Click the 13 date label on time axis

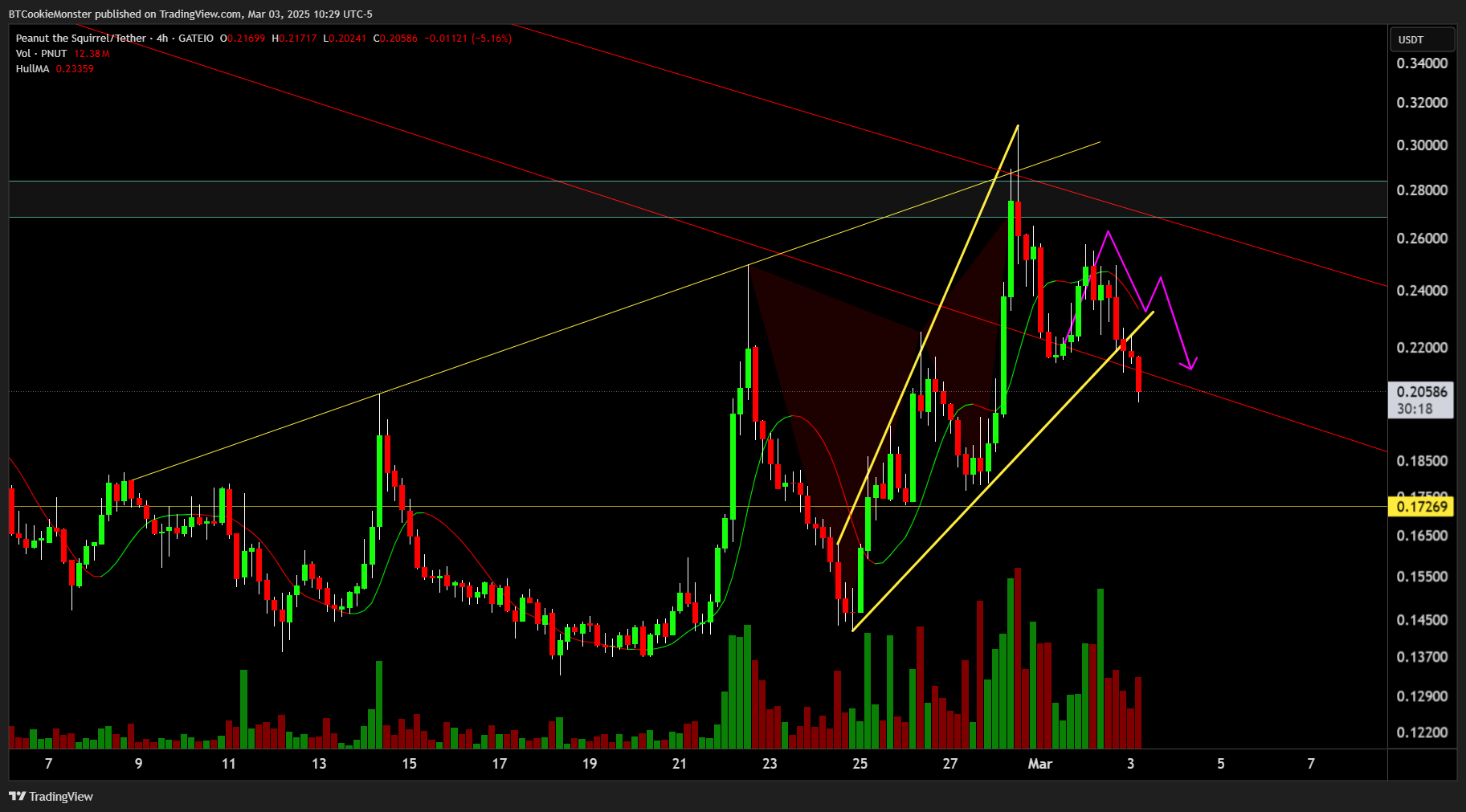click(x=319, y=763)
